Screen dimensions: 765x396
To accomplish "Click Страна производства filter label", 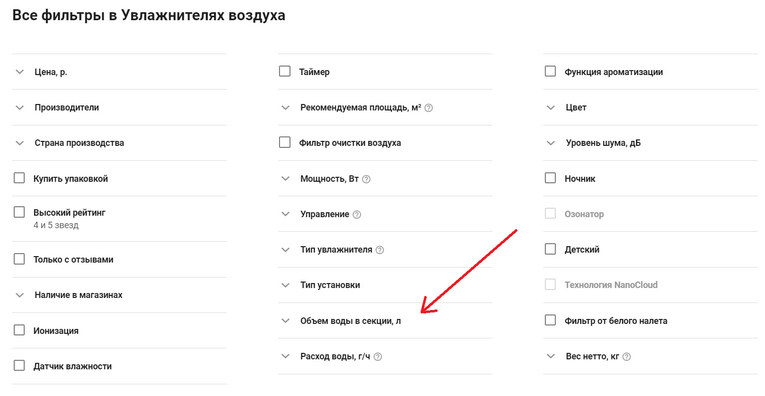I will [x=79, y=143].
